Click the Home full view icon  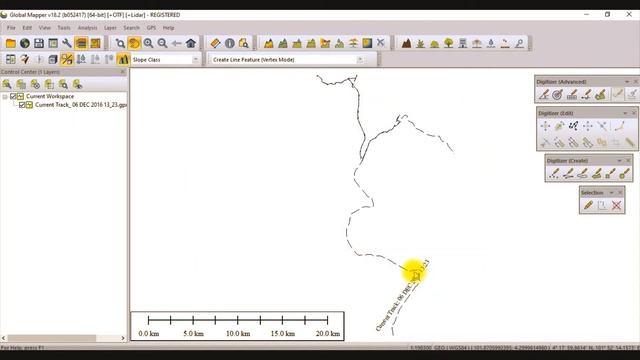191,43
